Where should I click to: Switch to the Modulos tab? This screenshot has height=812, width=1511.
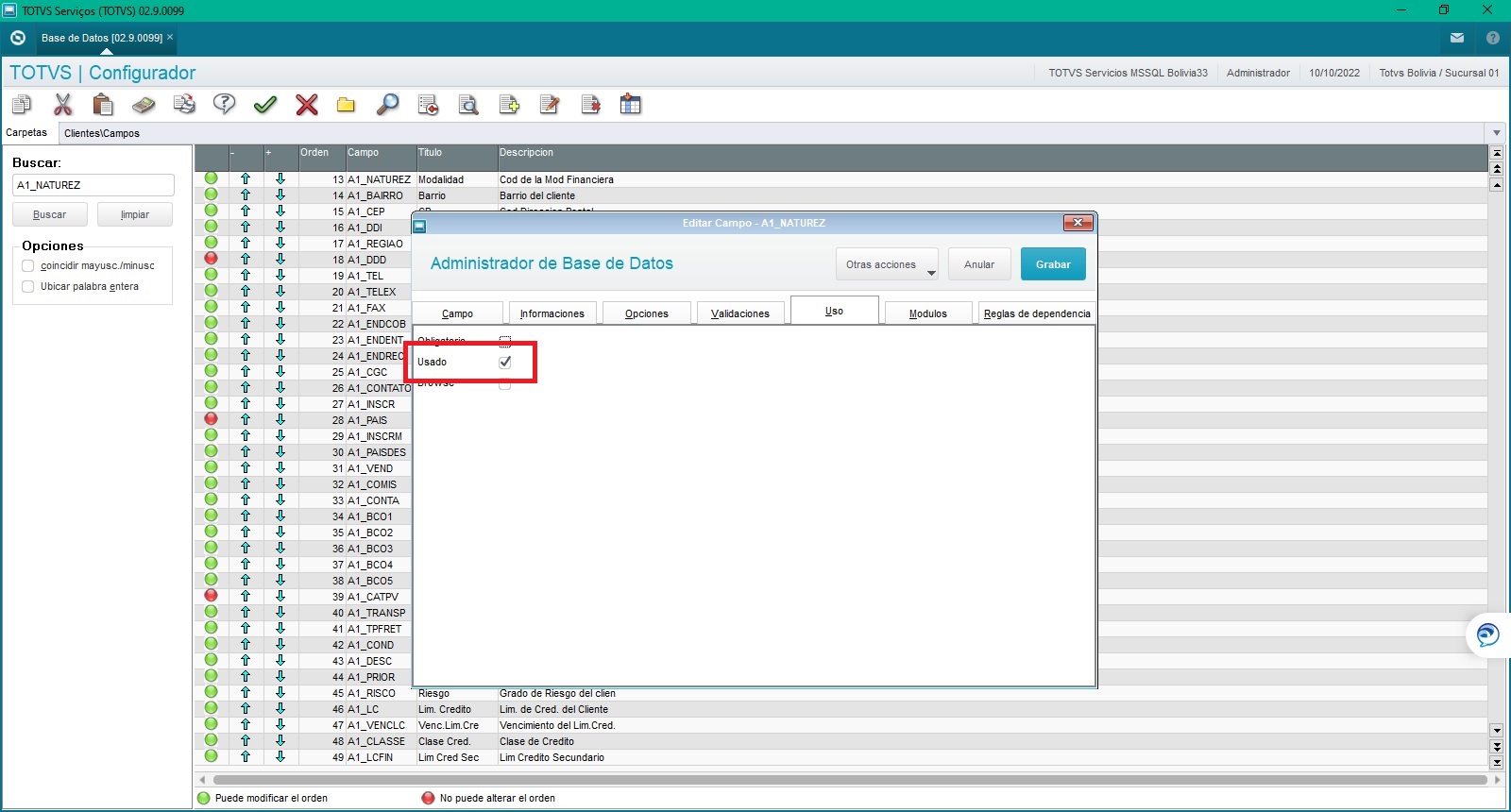pyautogui.click(x=928, y=313)
